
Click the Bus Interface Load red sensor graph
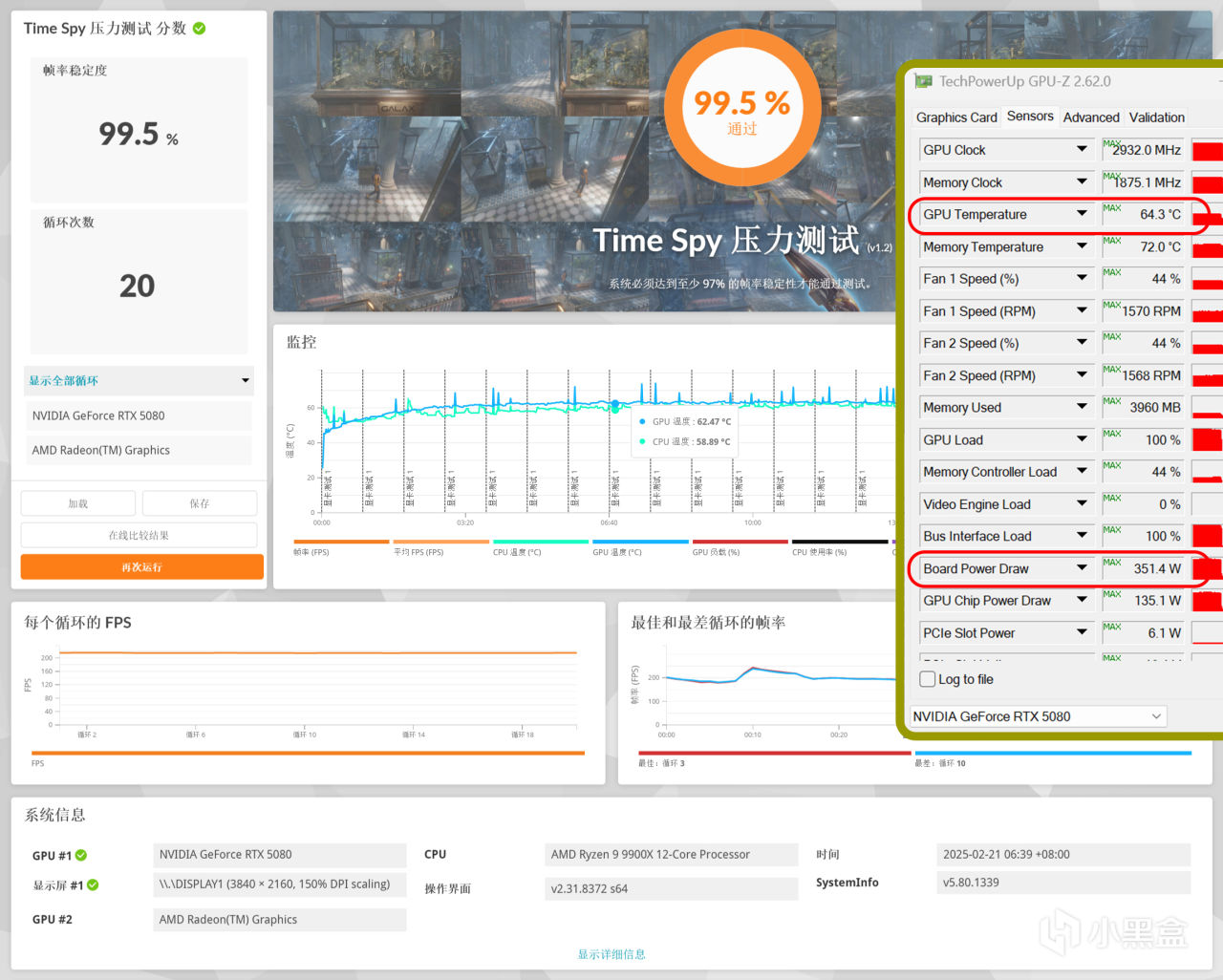click(1208, 536)
